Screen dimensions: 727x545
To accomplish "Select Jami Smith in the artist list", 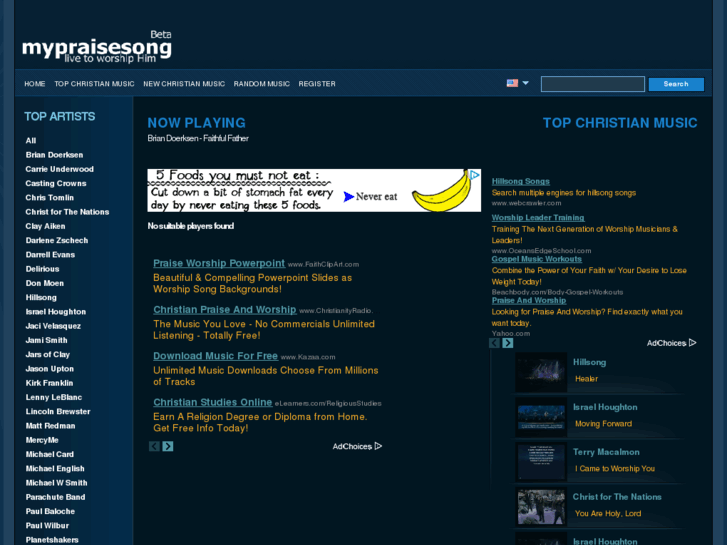I will [46, 340].
